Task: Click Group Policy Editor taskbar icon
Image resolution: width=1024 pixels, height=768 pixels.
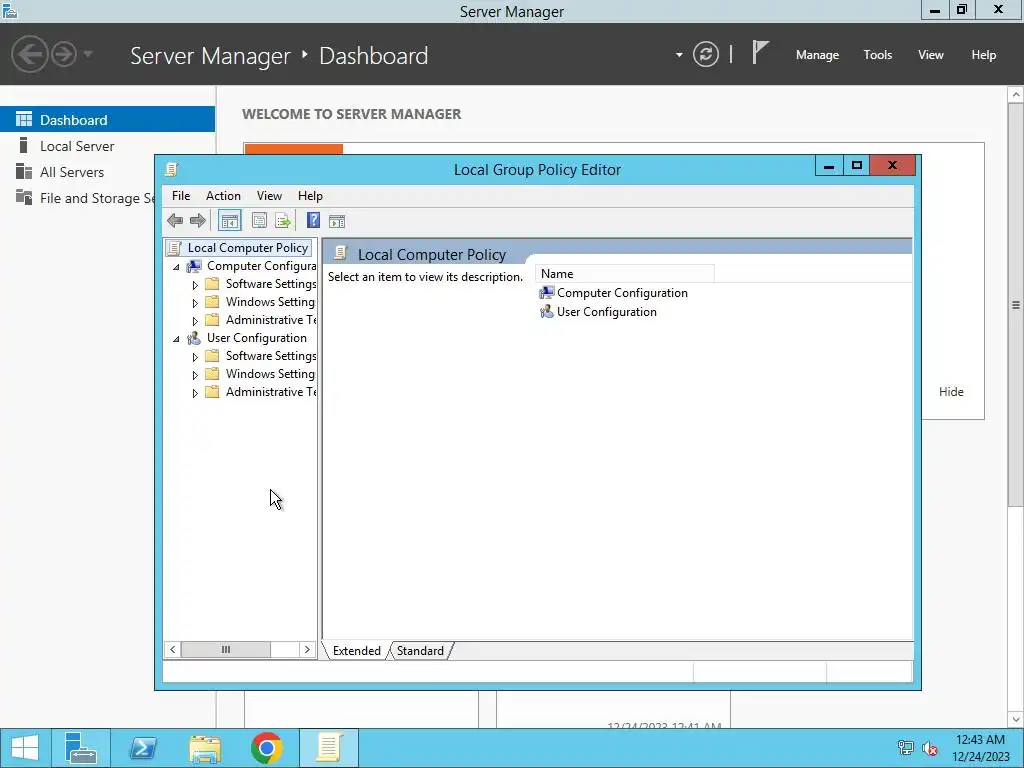Action: click(x=329, y=748)
